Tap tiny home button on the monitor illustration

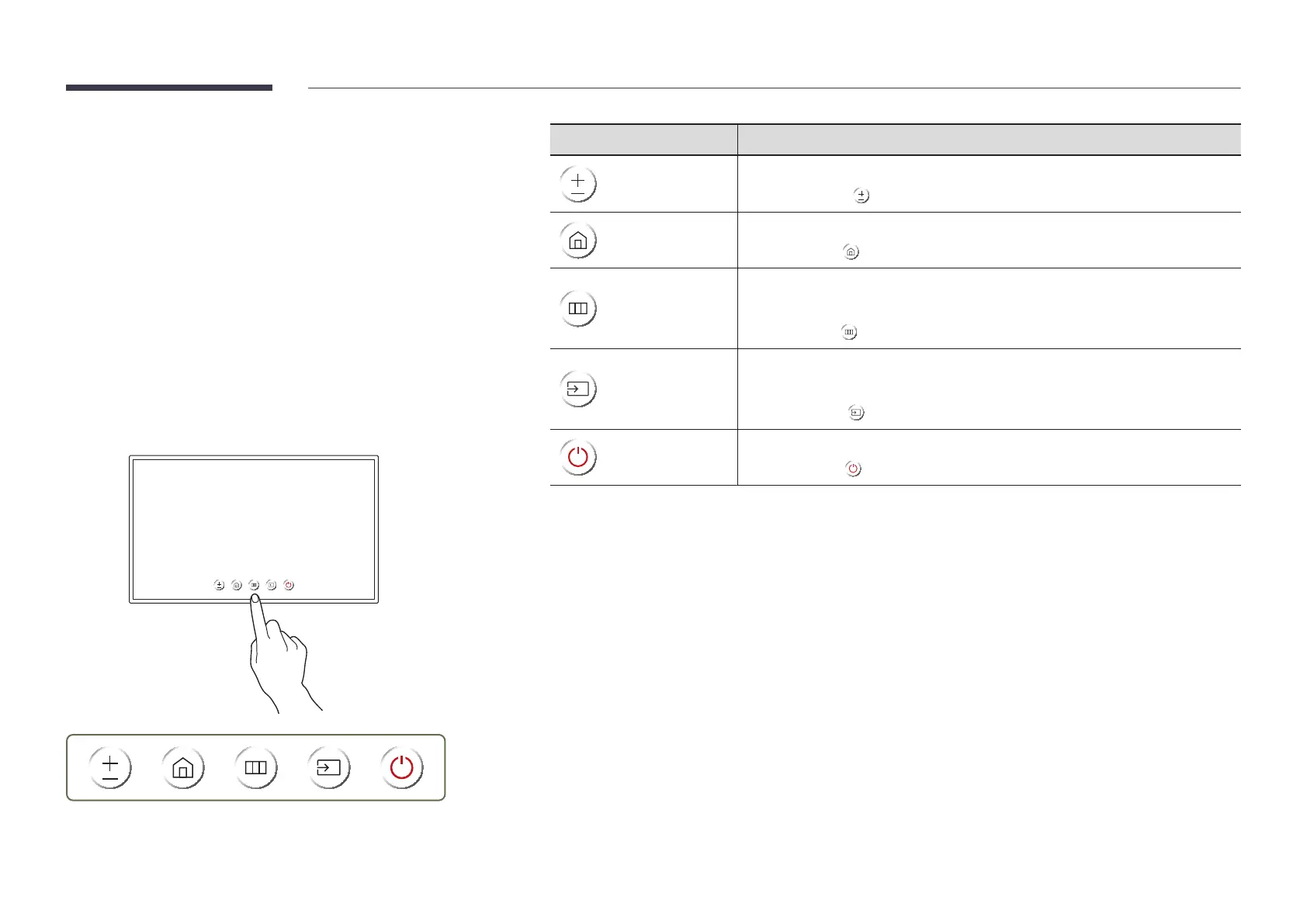[237, 585]
